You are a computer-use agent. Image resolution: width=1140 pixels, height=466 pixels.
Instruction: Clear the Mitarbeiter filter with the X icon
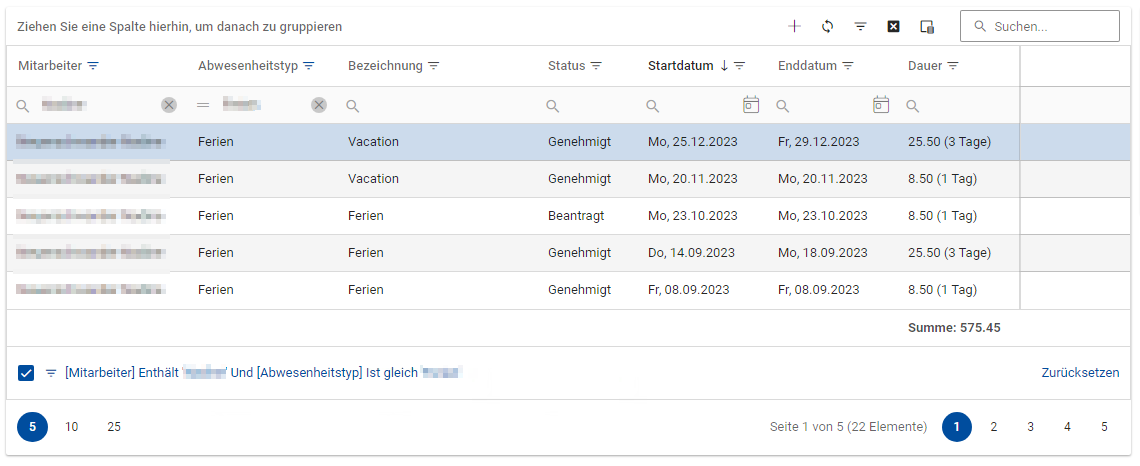169,105
